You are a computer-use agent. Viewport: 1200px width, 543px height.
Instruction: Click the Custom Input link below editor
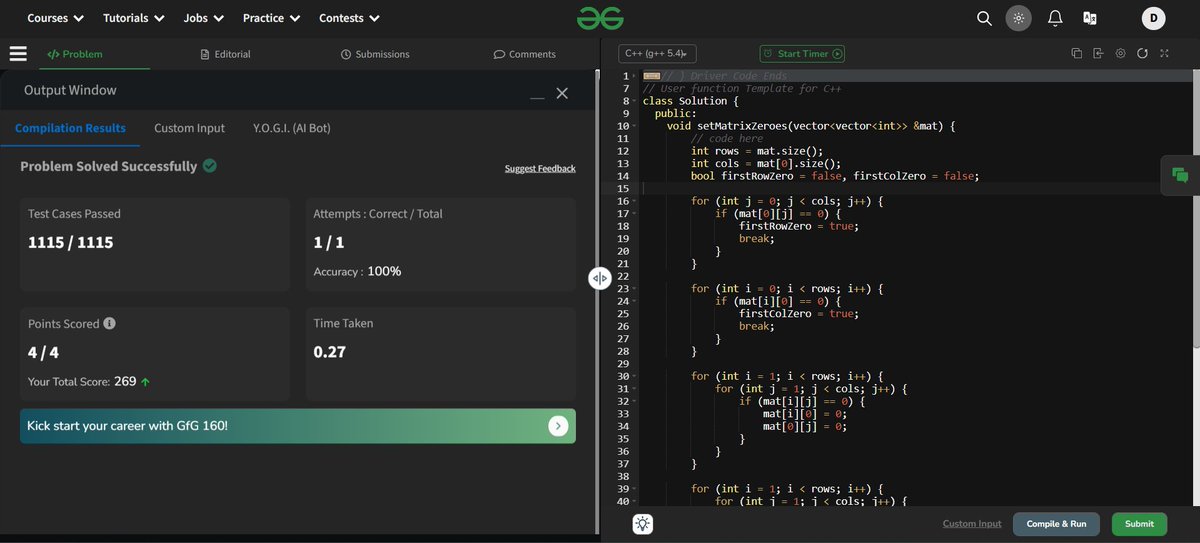tap(972, 524)
